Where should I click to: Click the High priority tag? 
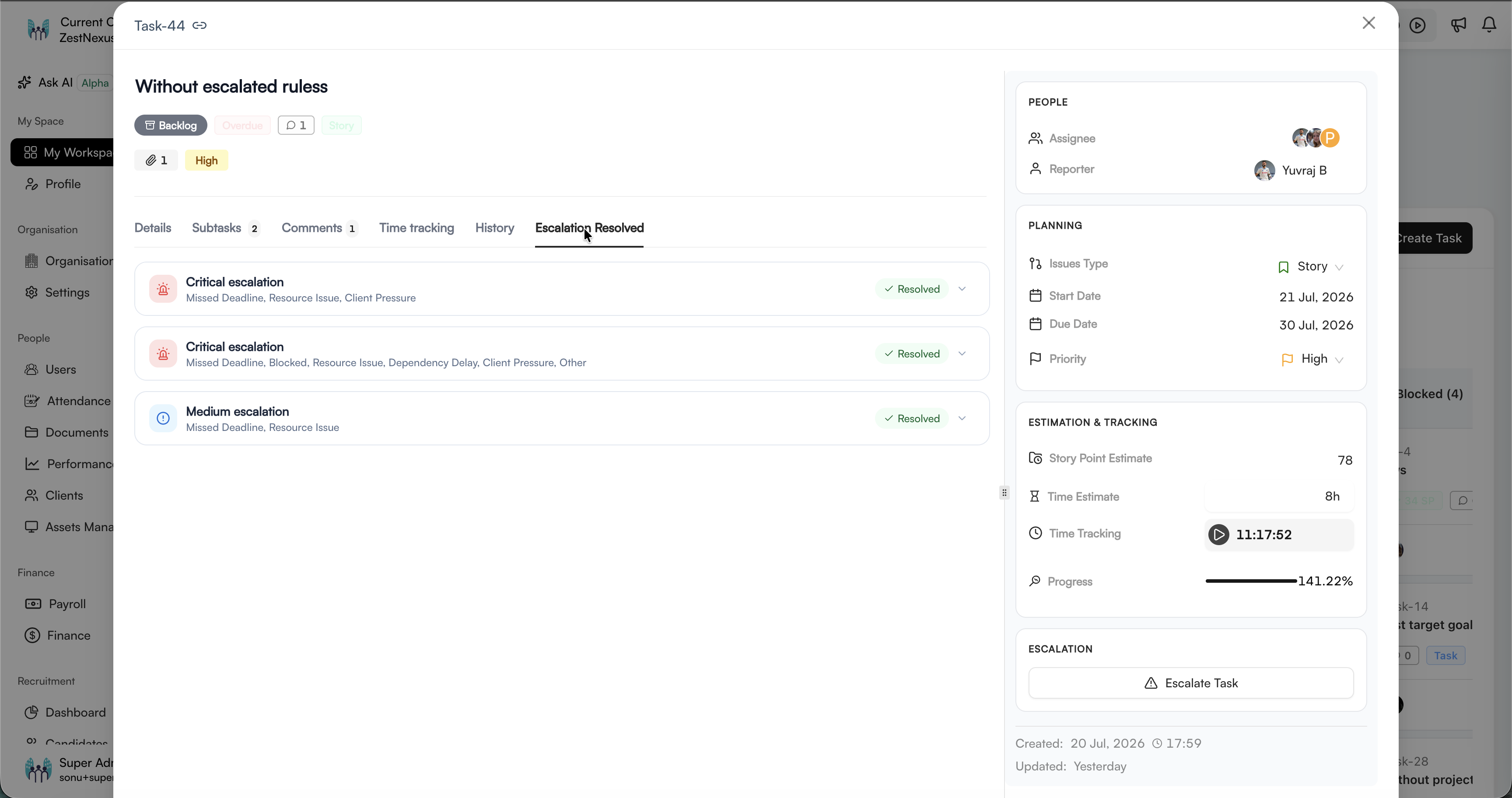pyautogui.click(x=206, y=160)
